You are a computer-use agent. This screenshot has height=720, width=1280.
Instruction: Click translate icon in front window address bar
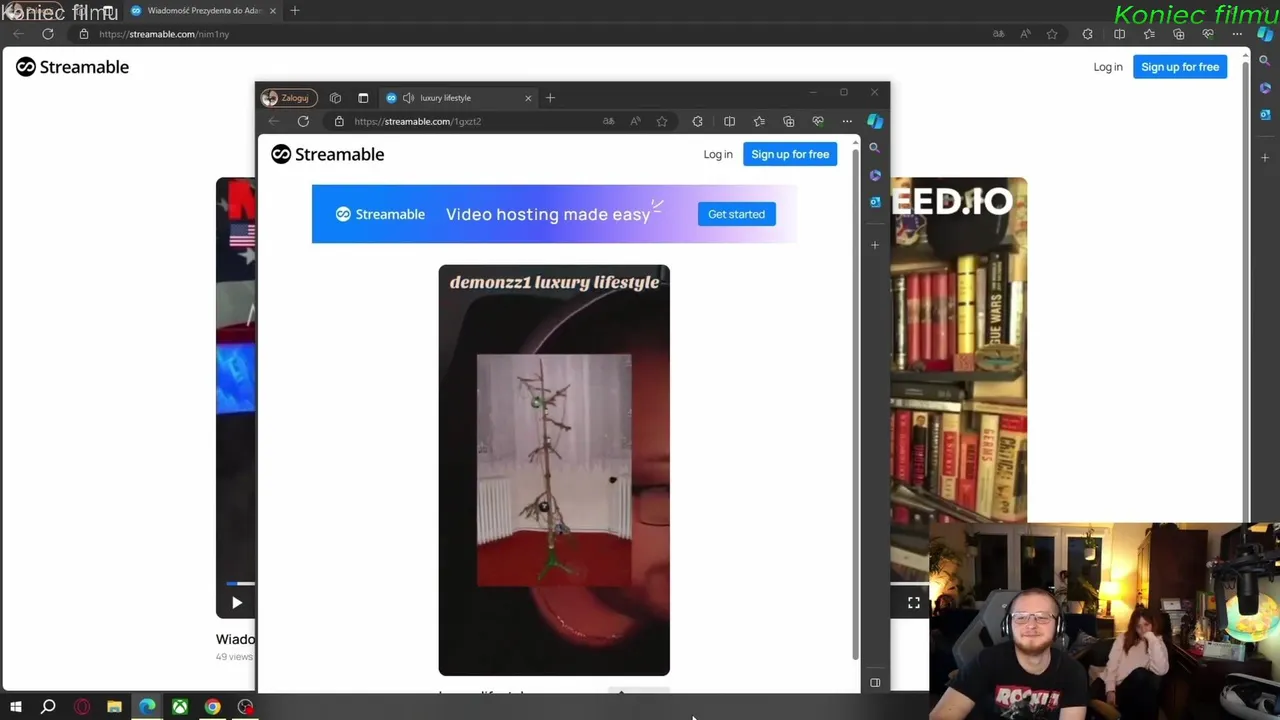click(x=608, y=121)
